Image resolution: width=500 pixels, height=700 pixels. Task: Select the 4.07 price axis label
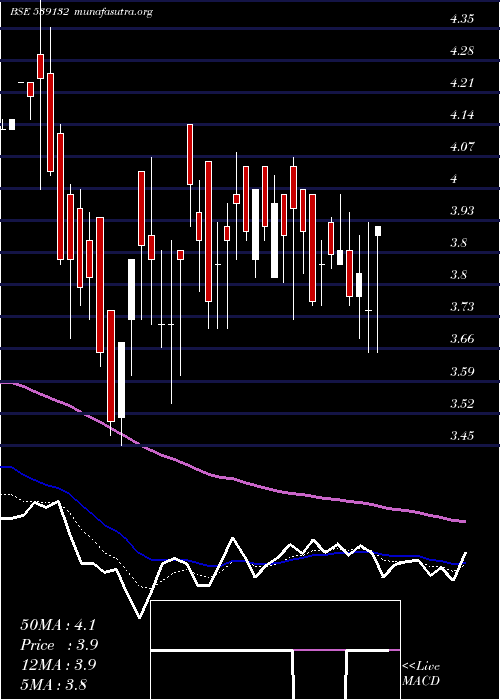(x=462, y=146)
